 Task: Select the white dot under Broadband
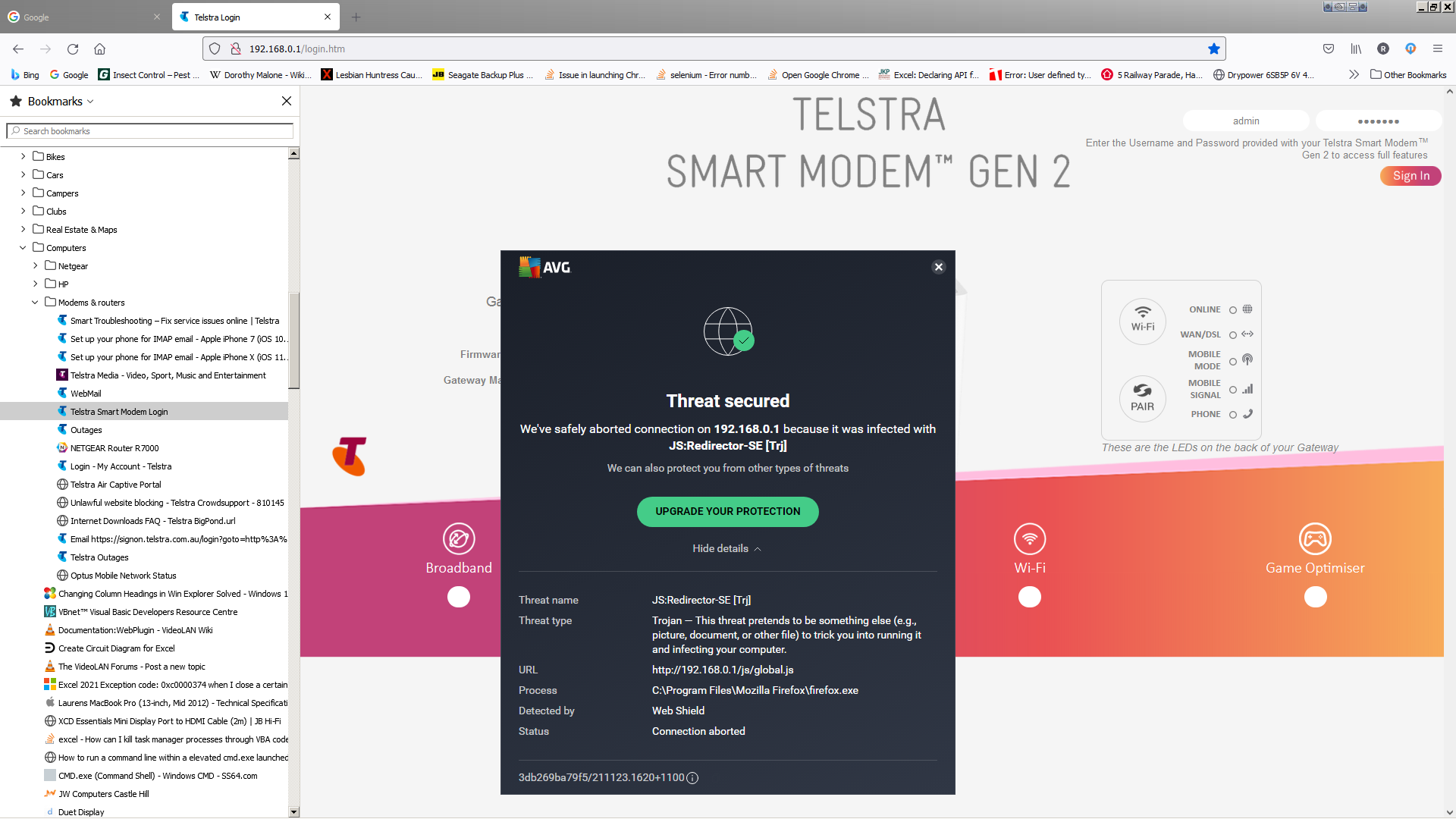click(459, 598)
